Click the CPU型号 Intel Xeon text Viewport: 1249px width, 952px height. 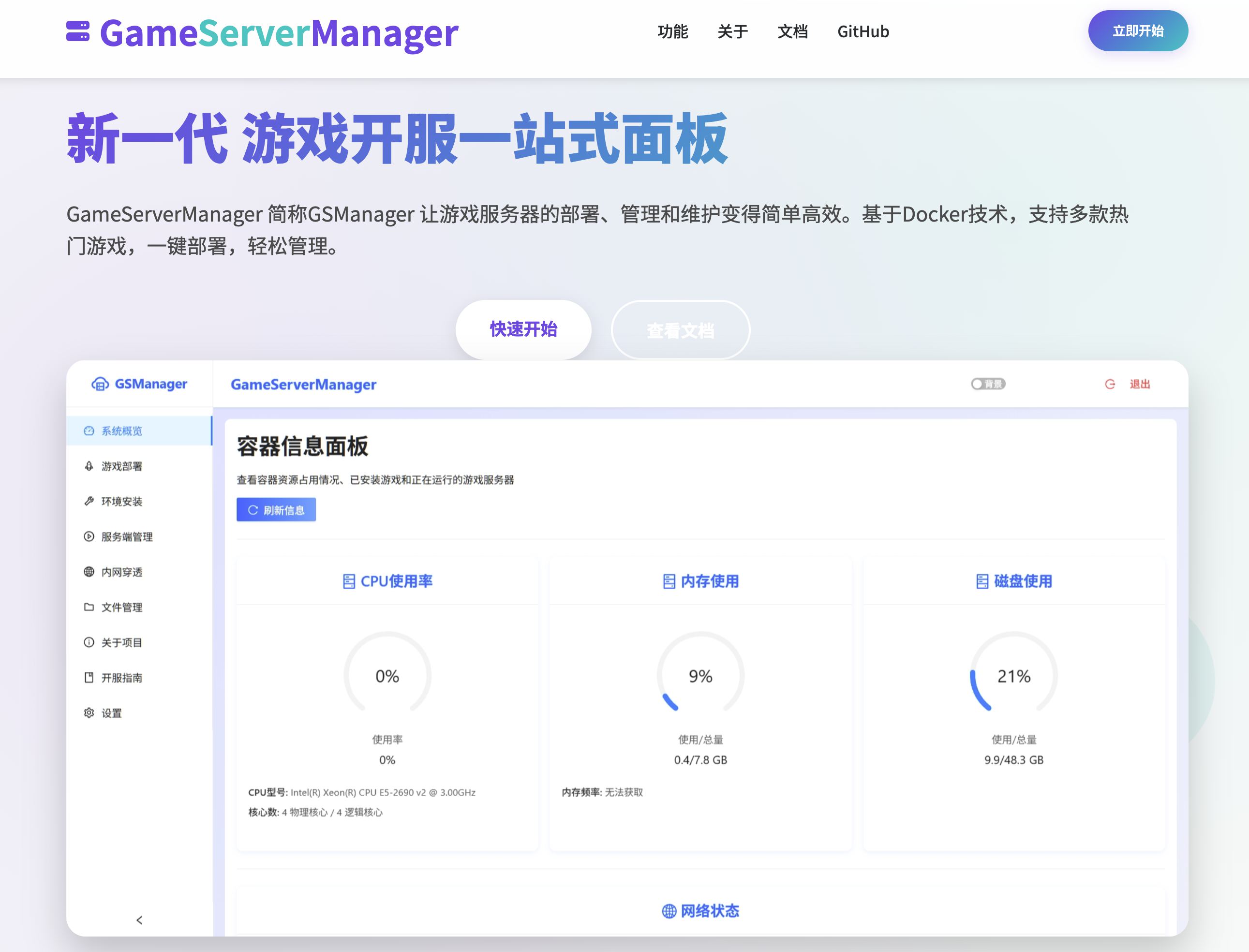point(361,792)
